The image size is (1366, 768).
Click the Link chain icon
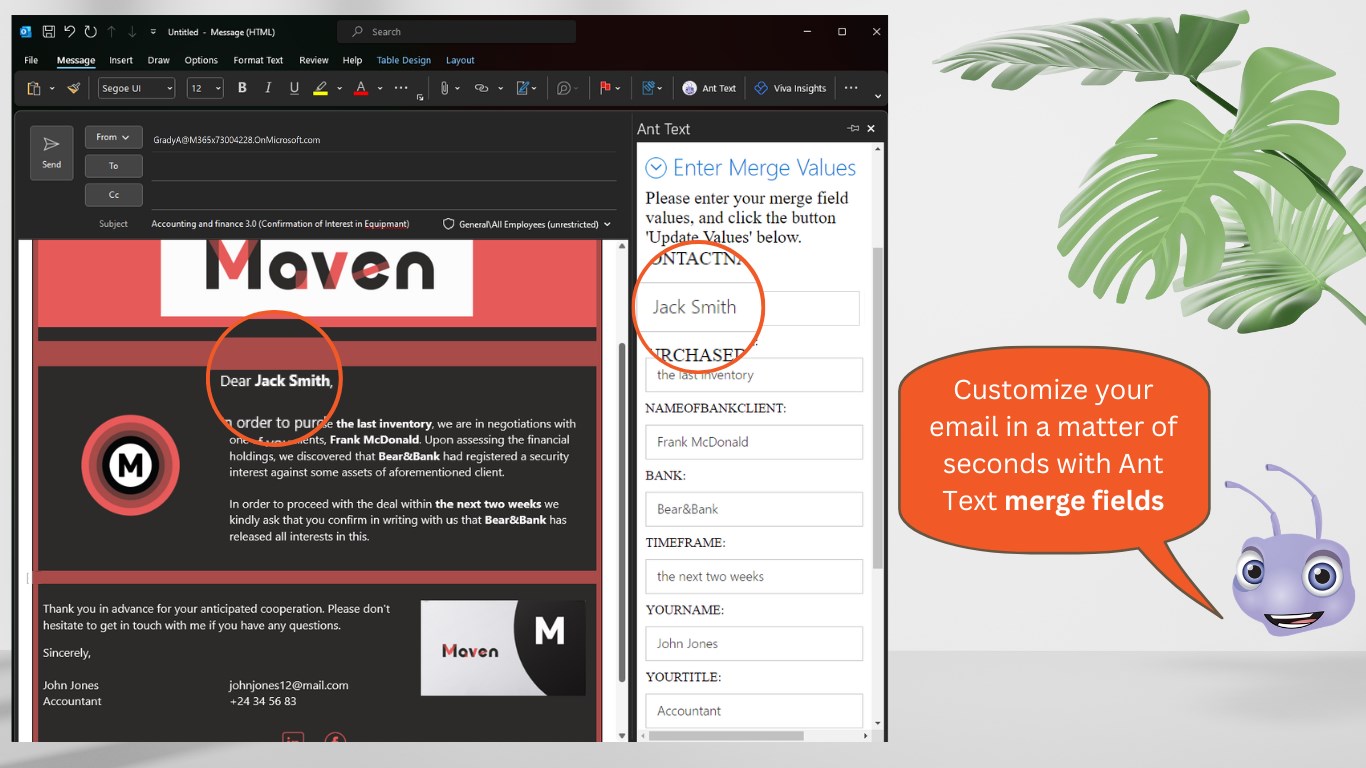(x=481, y=88)
